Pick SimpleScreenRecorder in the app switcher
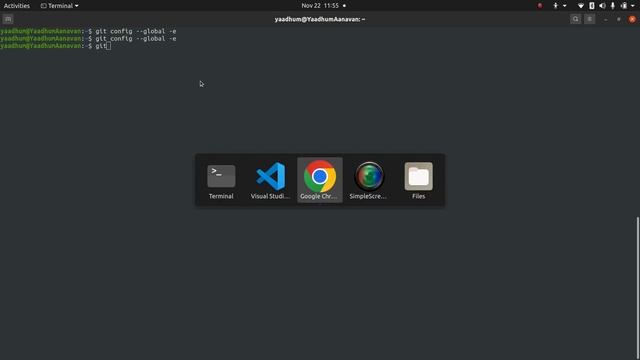This screenshot has height=360, width=640. [x=369, y=181]
